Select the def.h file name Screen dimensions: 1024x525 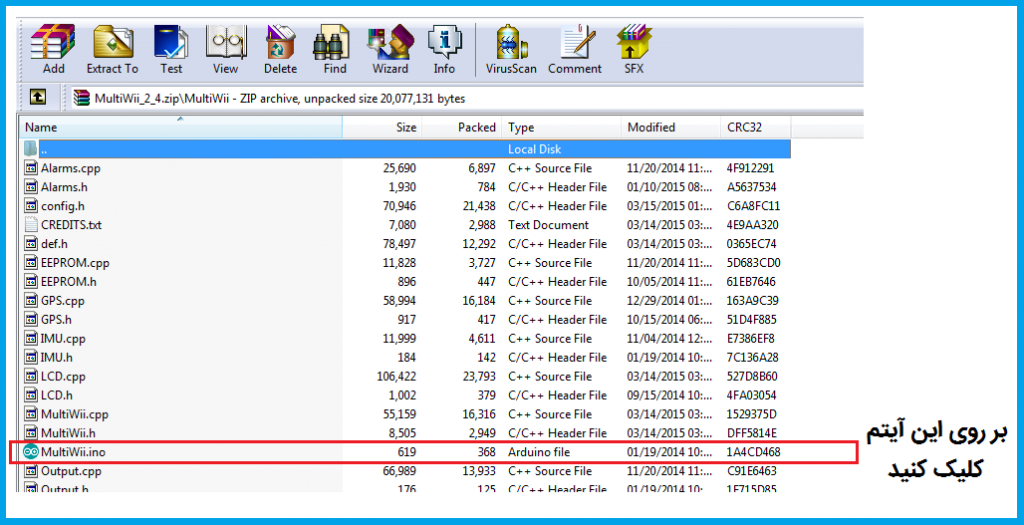pyautogui.click(x=54, y=244)
